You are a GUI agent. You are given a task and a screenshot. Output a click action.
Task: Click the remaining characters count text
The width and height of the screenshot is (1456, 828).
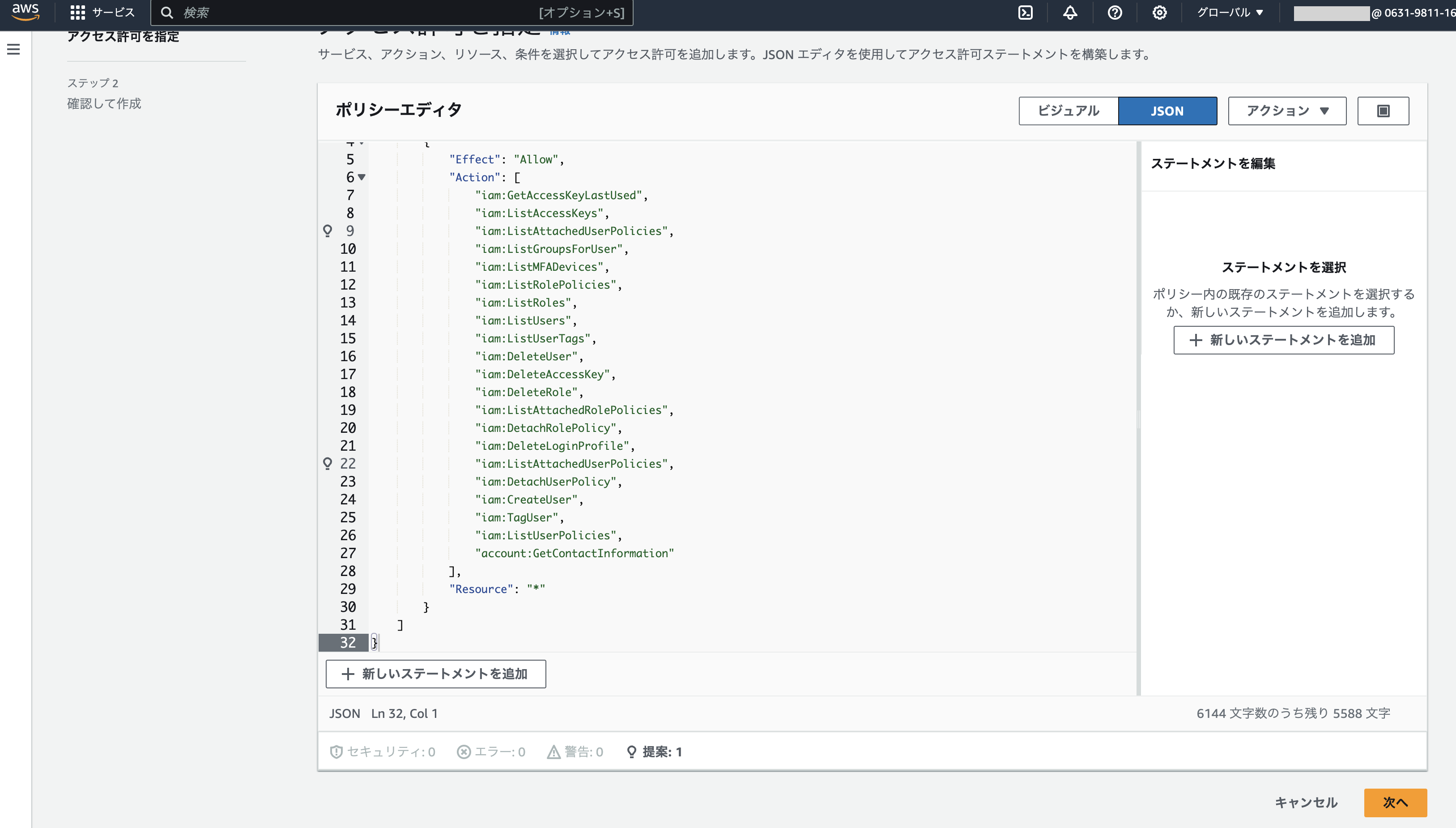(x=1293, y=714)
